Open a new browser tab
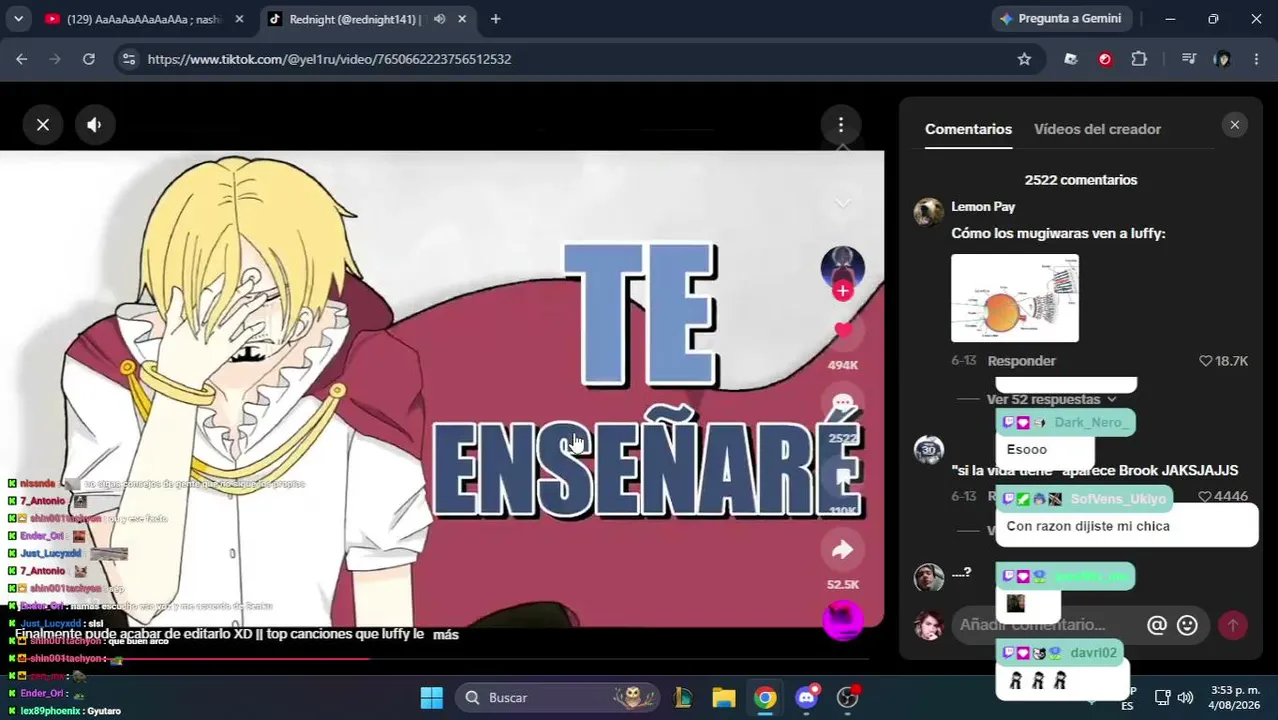This screenshot has width=1278, height=720. point(495,19)
